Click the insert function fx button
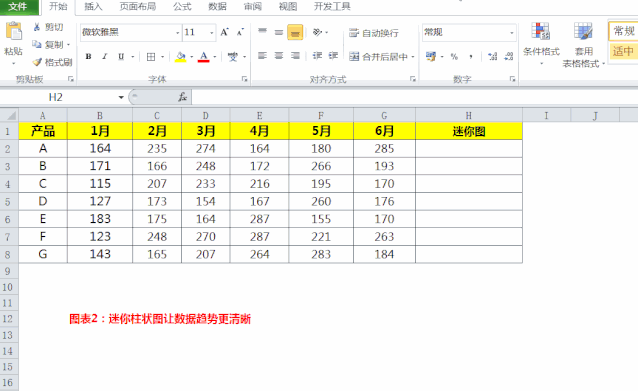 coord(182,97)
